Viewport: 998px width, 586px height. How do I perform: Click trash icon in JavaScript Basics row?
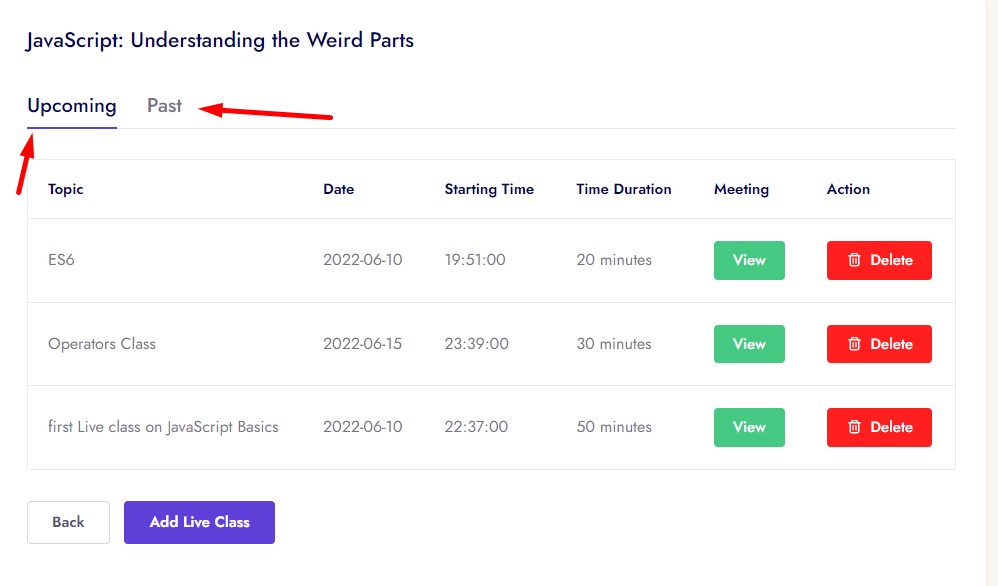pos(854,427)
